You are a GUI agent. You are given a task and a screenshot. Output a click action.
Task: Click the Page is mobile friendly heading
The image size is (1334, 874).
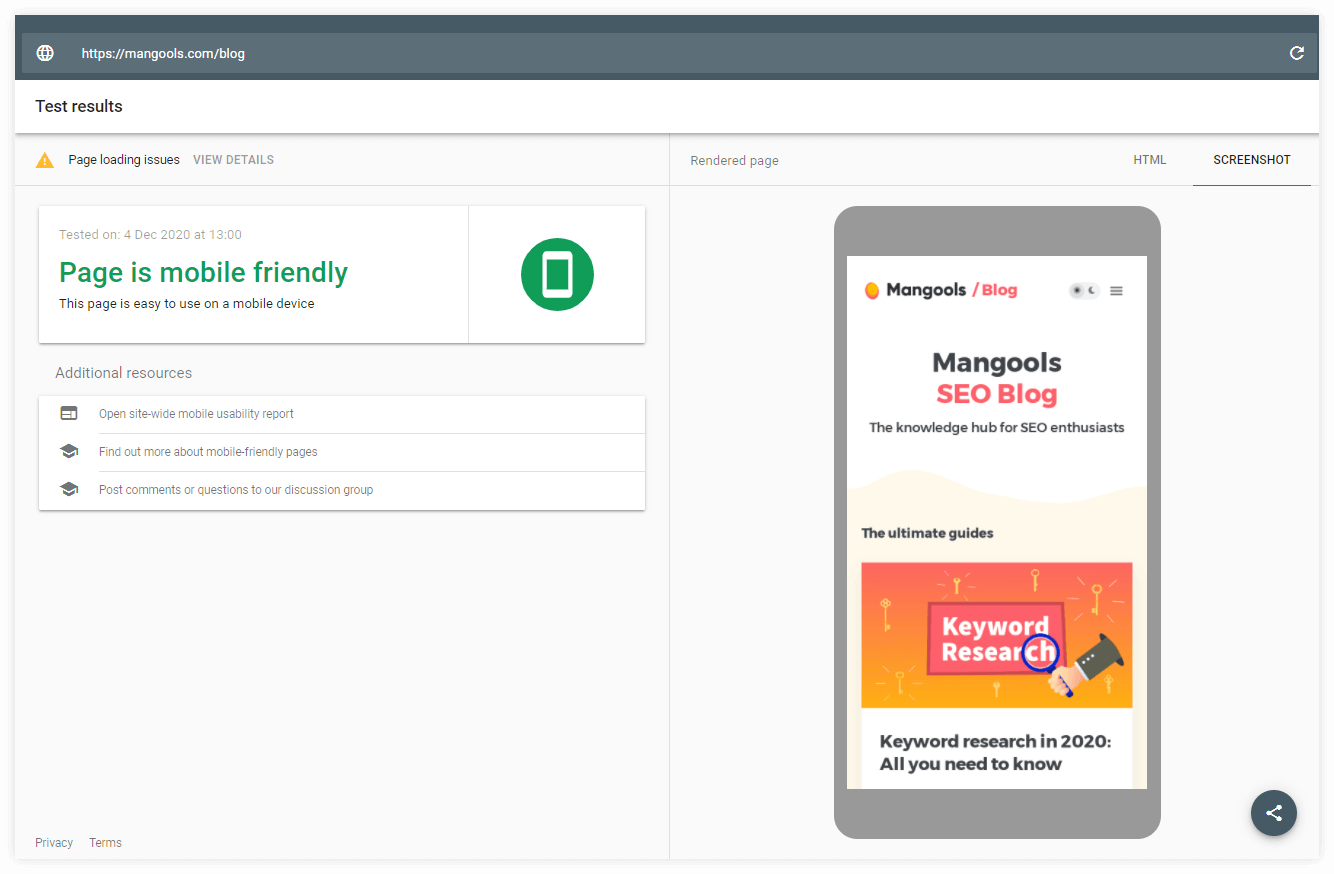[203, 272]
